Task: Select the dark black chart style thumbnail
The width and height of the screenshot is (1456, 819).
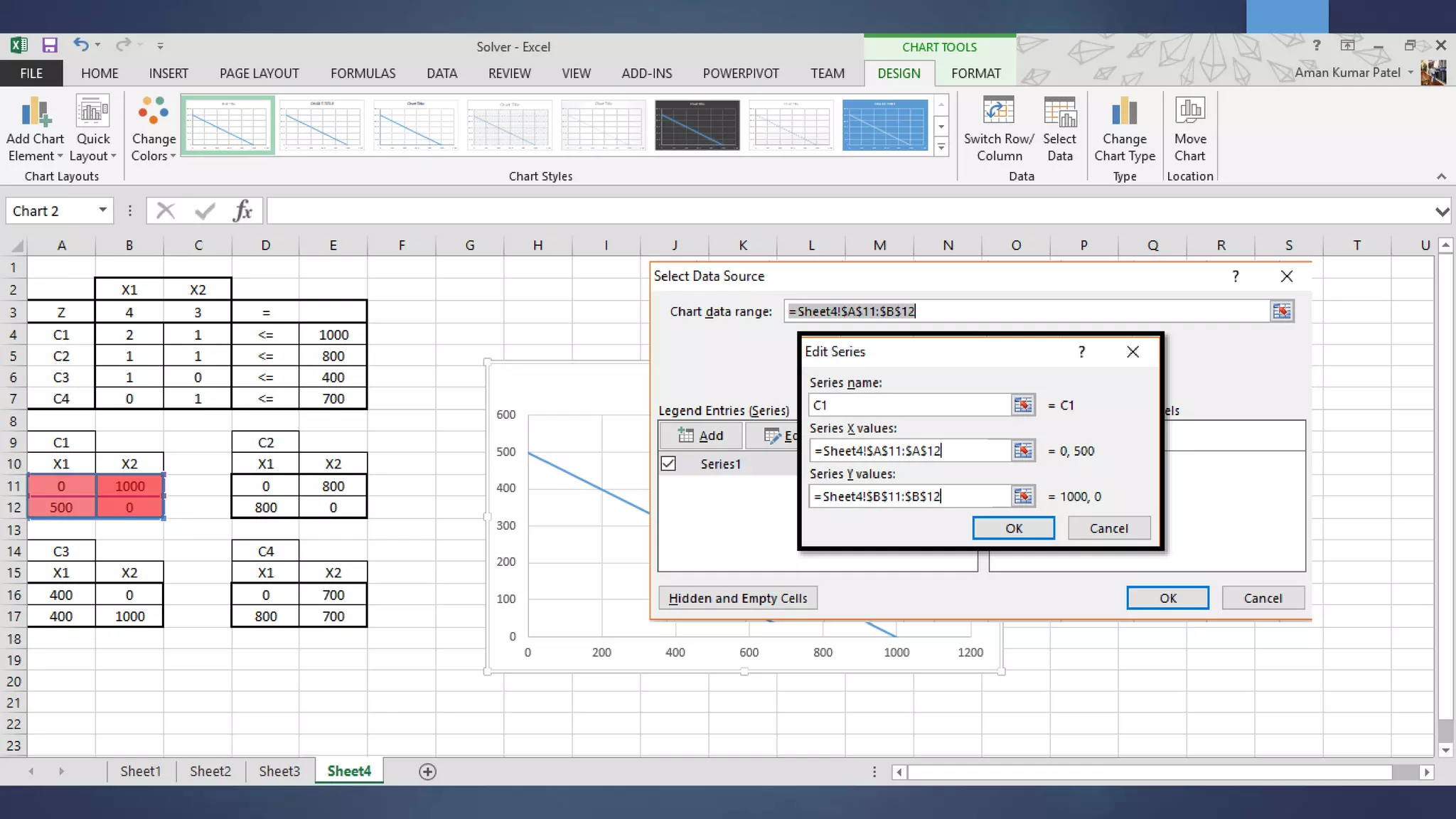Action: click(x=697, y=125)
